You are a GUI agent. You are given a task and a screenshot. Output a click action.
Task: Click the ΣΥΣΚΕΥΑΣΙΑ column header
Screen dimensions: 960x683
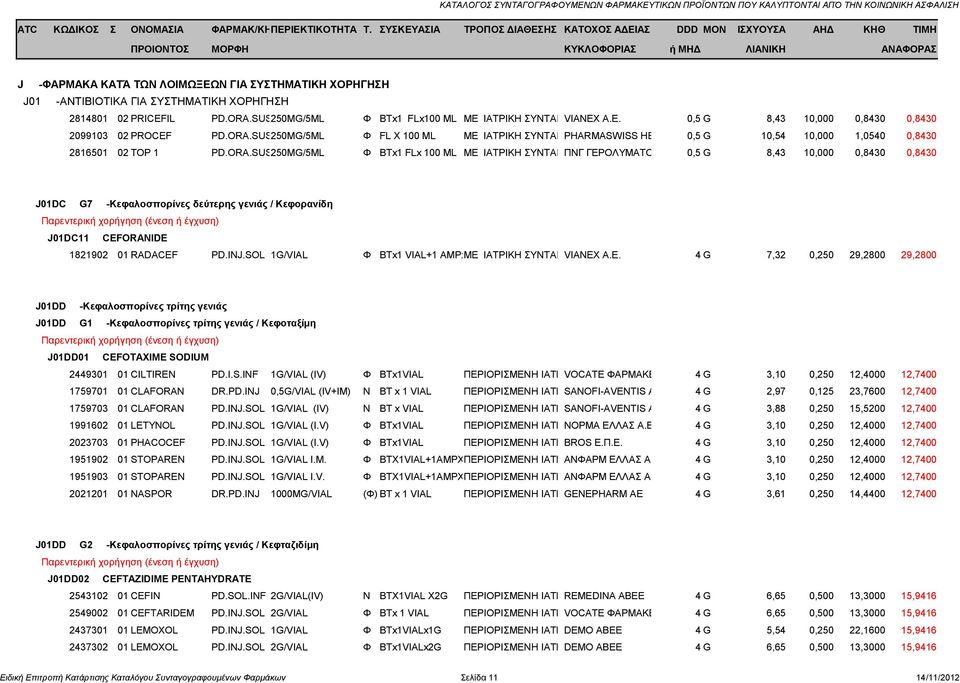click(x=410, y=29)
